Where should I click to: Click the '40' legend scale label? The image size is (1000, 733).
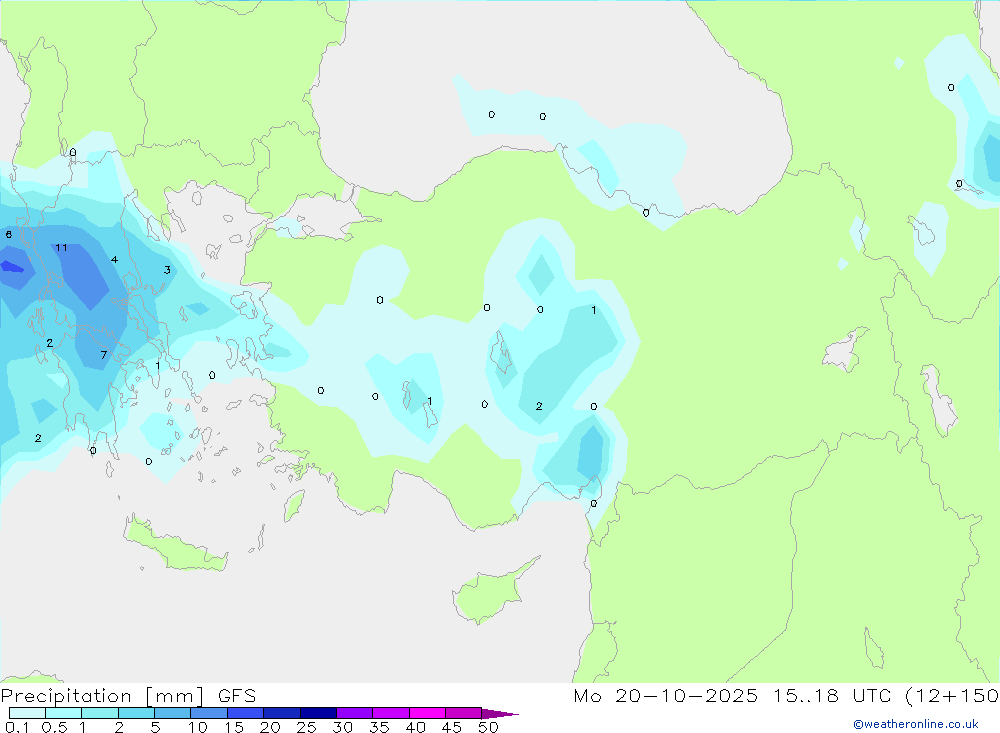(x=416, y=727)
